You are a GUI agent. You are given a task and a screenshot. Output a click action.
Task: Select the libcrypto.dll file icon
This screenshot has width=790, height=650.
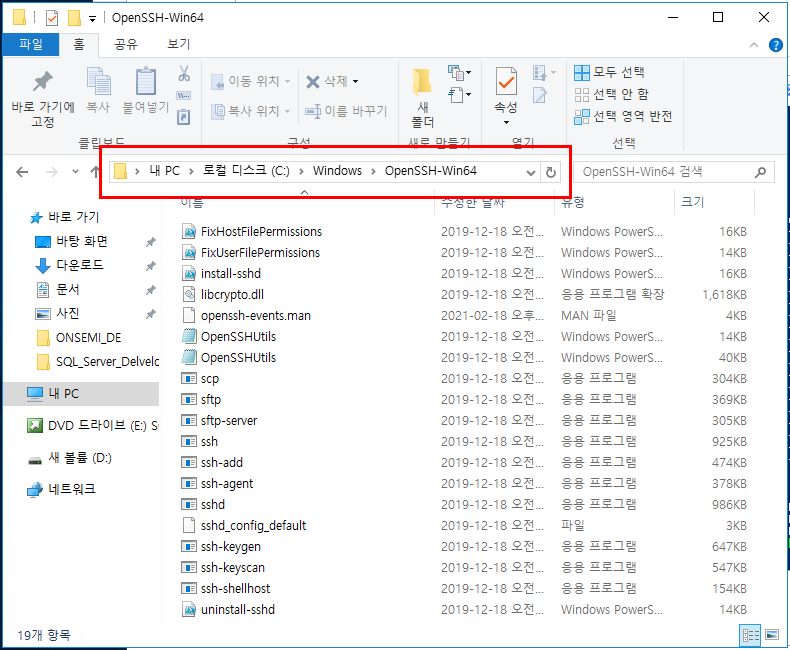point(189,294)
